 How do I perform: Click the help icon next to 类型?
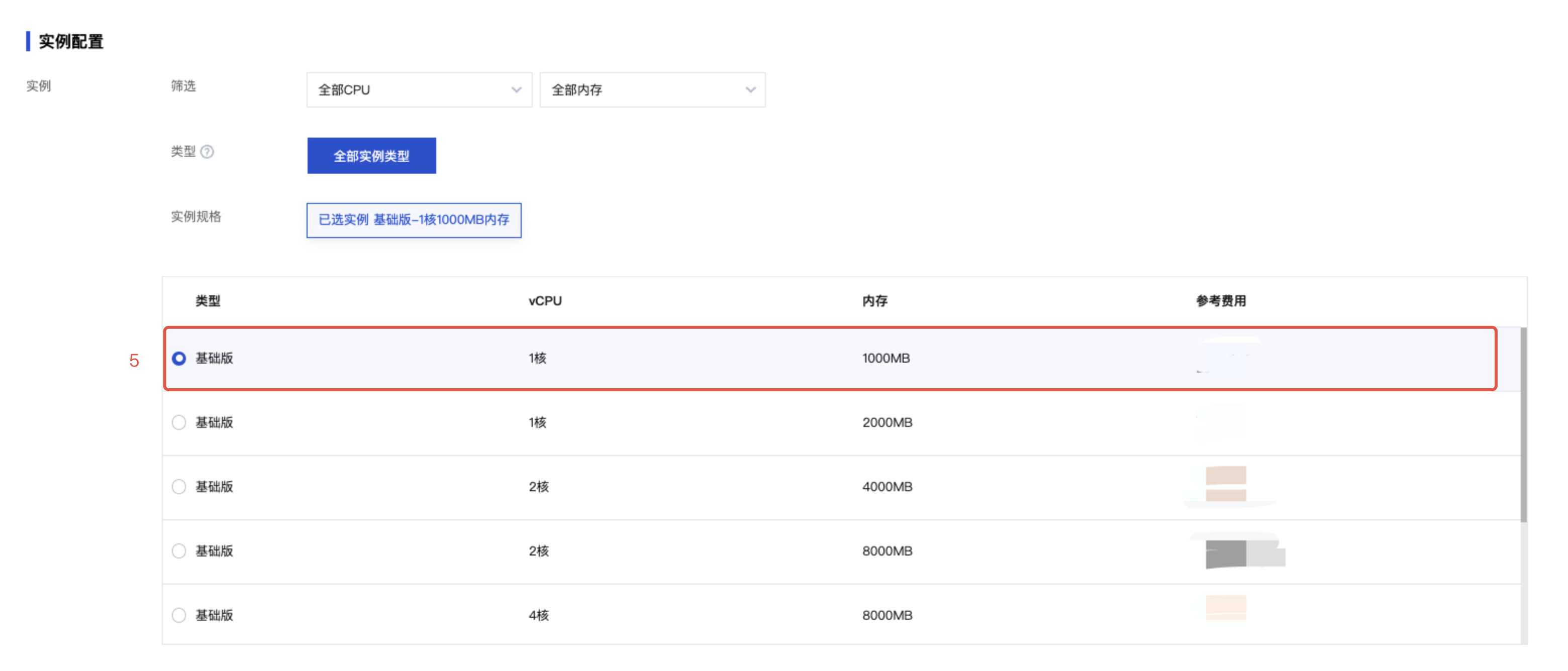click(x=207, y=152)
